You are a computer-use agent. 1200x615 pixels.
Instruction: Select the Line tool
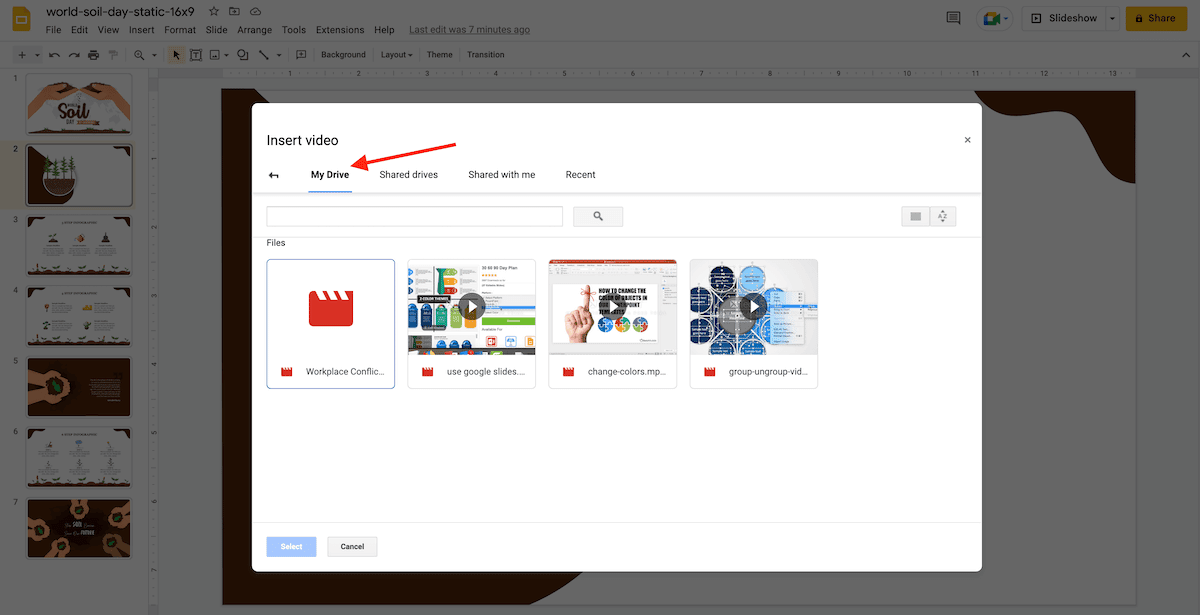[x=263, y=55]
